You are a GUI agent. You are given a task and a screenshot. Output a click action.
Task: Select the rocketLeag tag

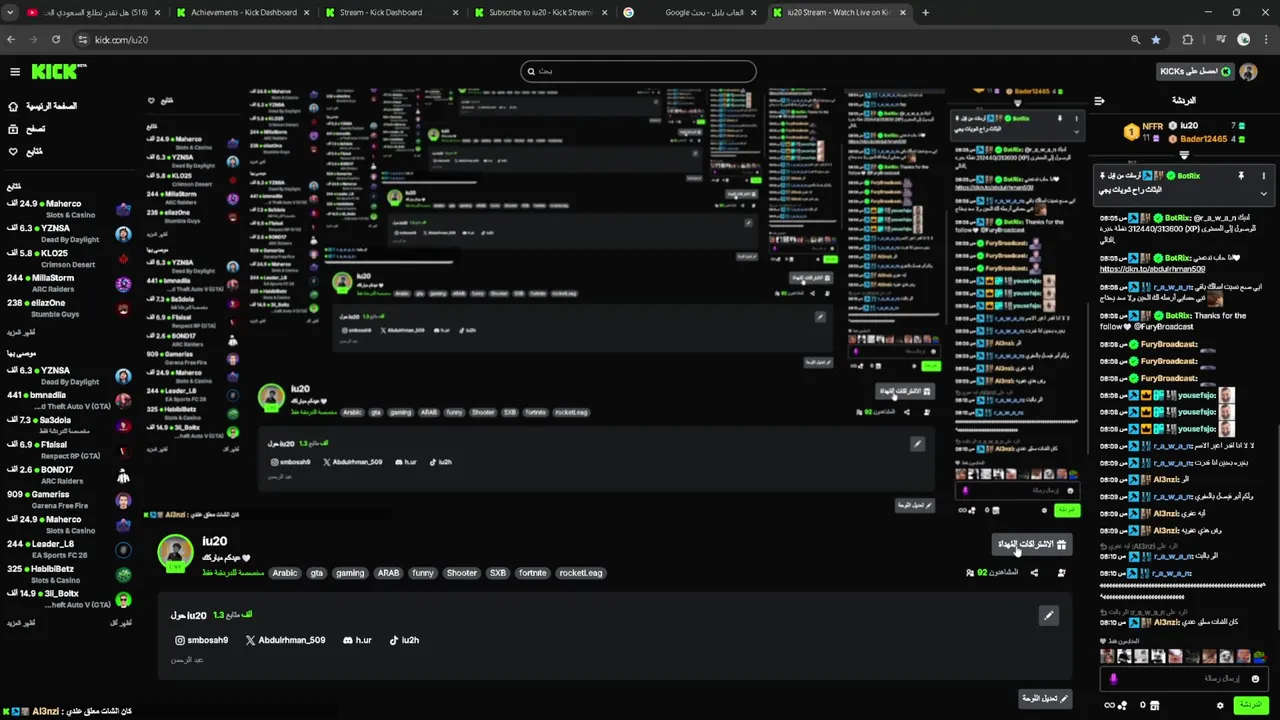coord(581,573)
